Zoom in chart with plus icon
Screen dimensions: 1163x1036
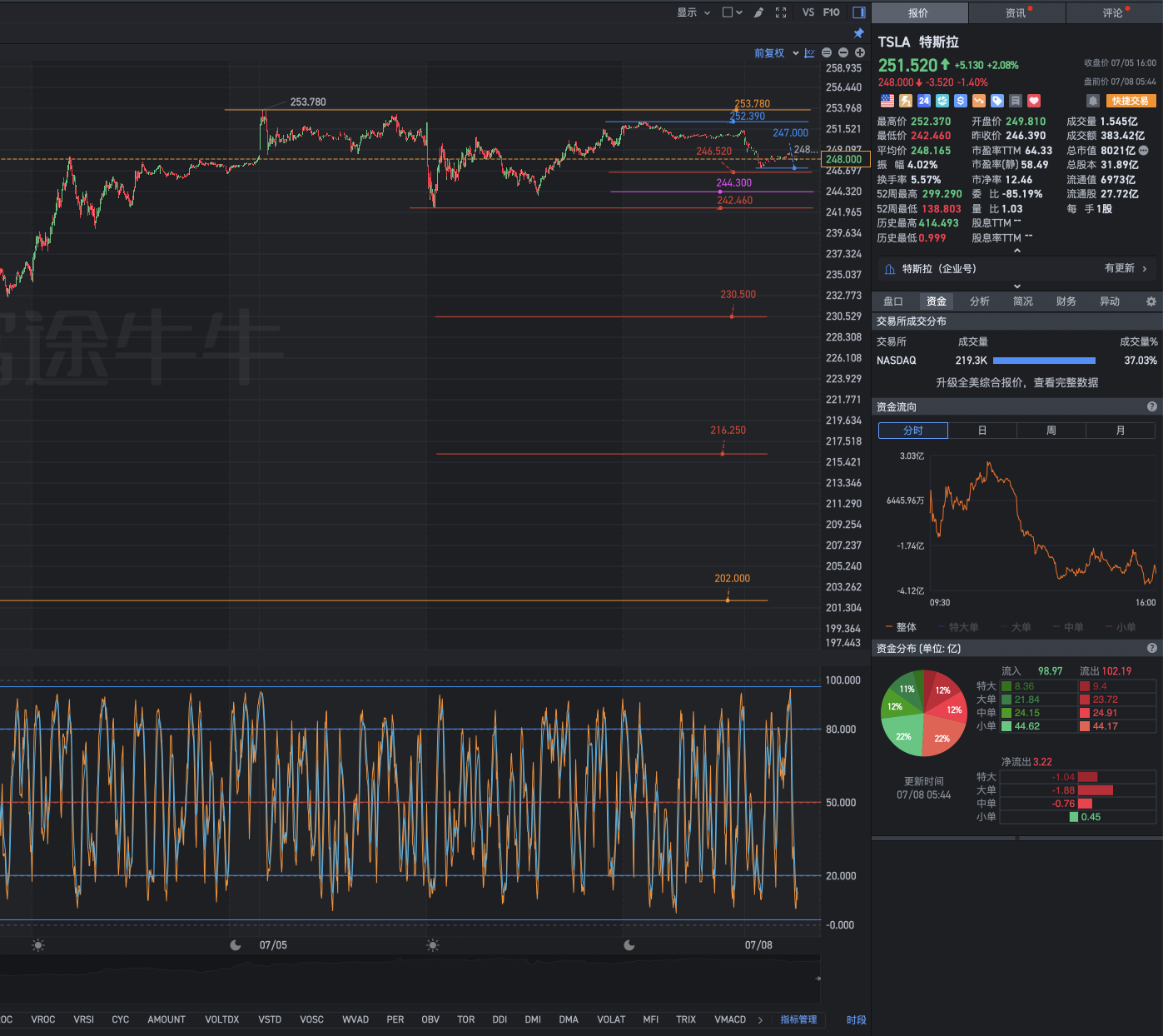click(x=860, y=52)
